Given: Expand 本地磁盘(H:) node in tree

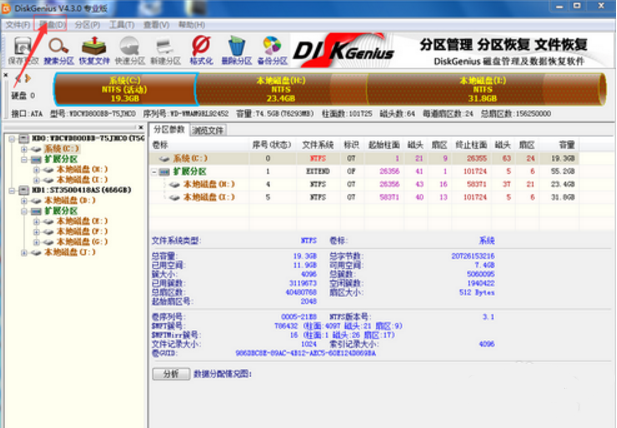Looking at the screenshot, I should [37, 170].
